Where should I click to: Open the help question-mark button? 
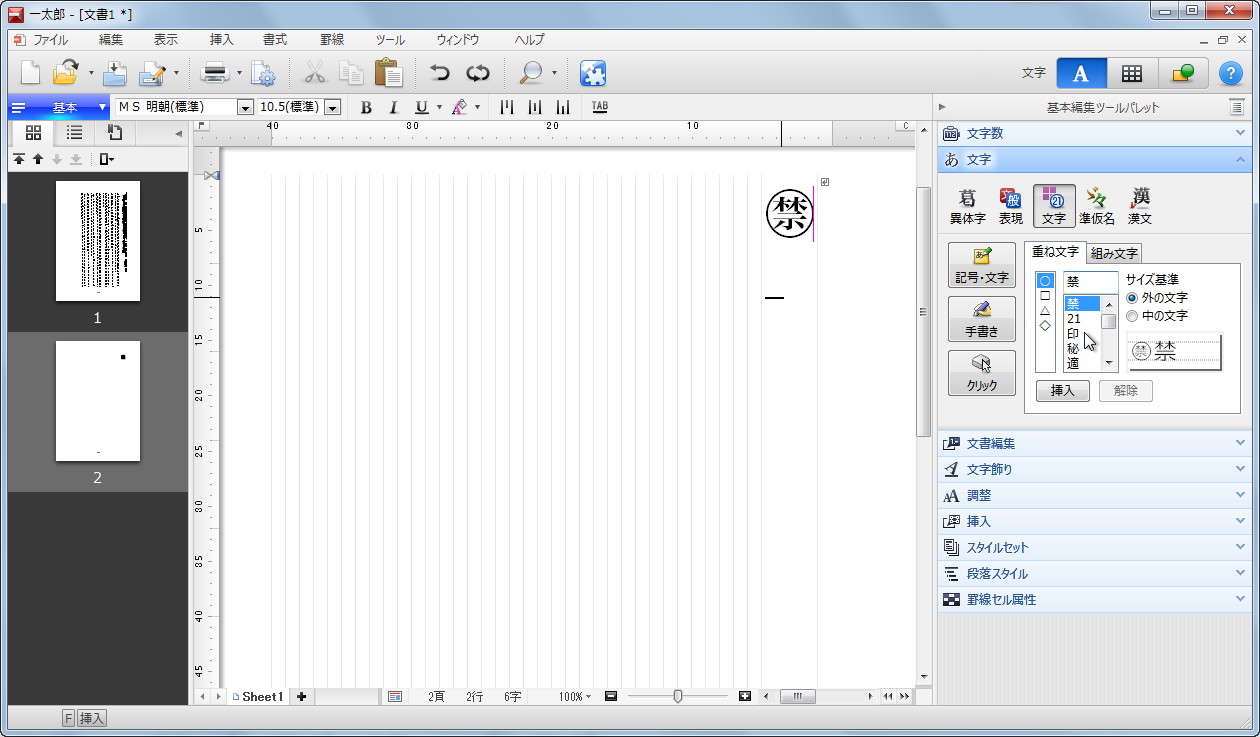click(x=1230, y=73)
